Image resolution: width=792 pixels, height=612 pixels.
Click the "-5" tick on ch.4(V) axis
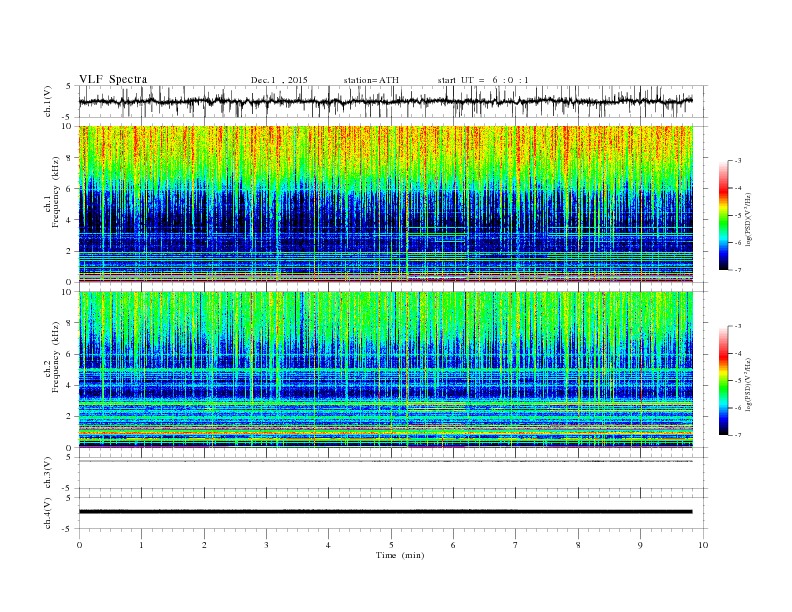68,529
